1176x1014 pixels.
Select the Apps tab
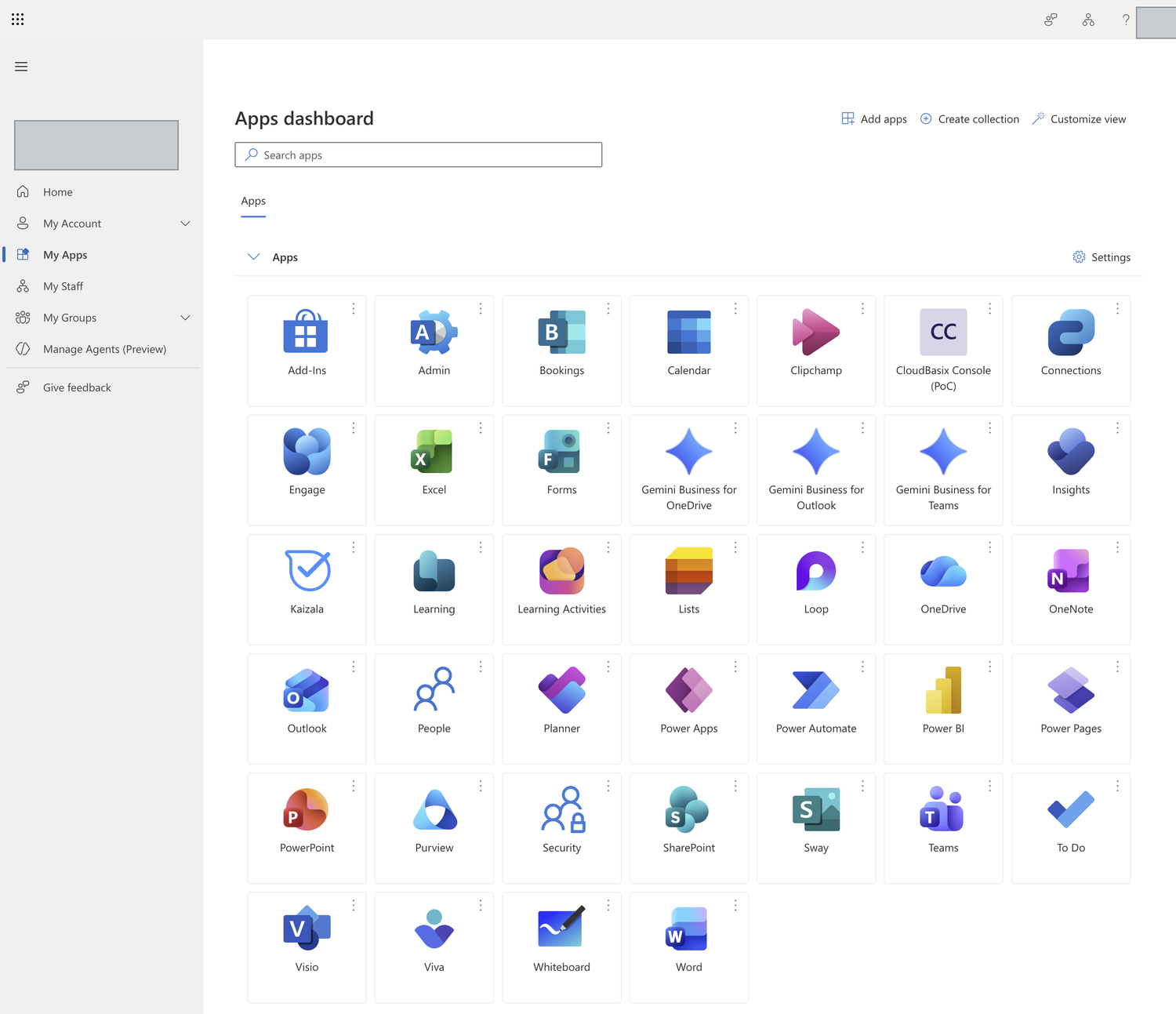(253, 202)
